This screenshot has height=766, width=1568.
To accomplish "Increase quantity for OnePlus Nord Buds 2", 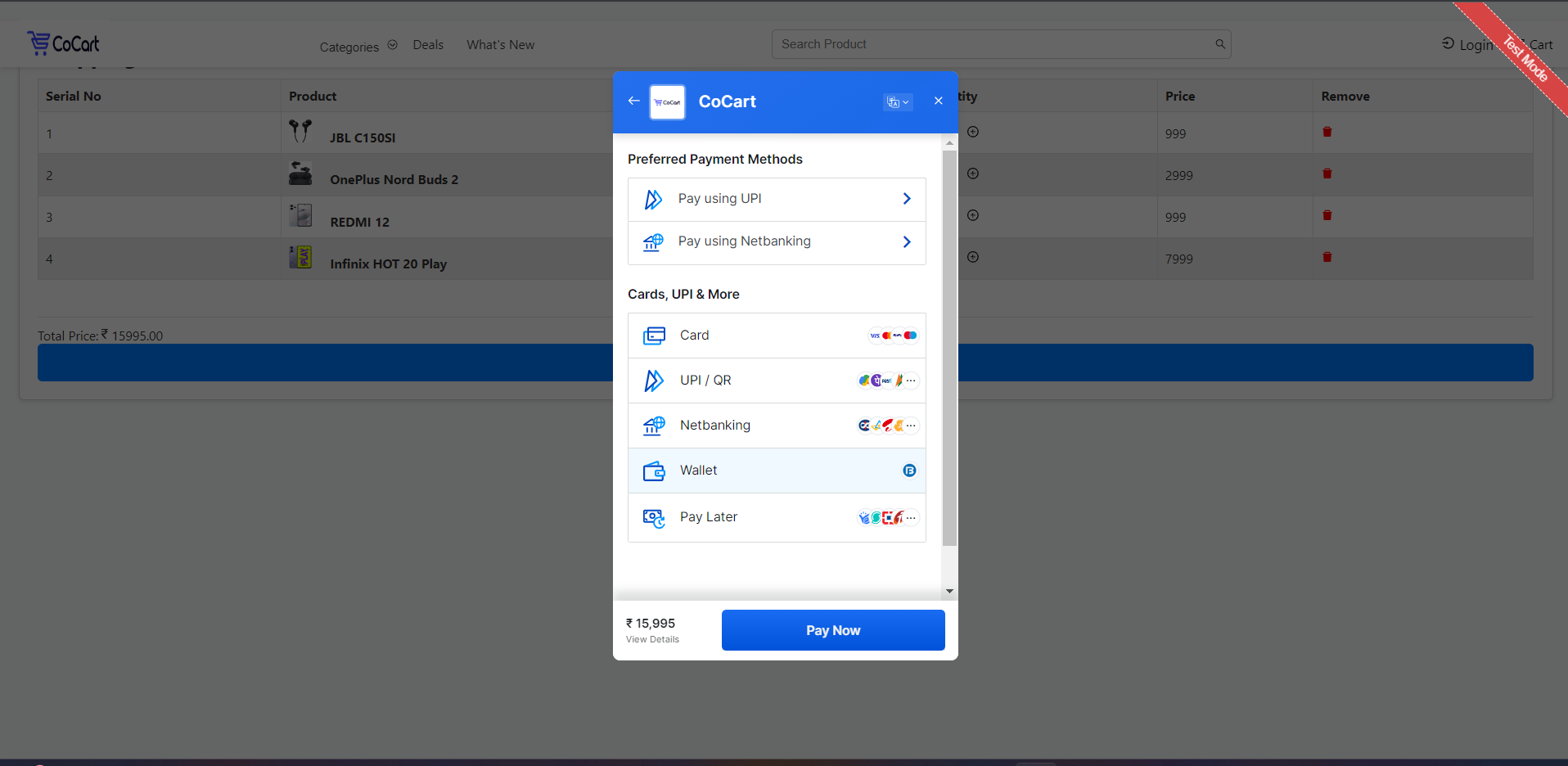I will [x=973, y=173].
